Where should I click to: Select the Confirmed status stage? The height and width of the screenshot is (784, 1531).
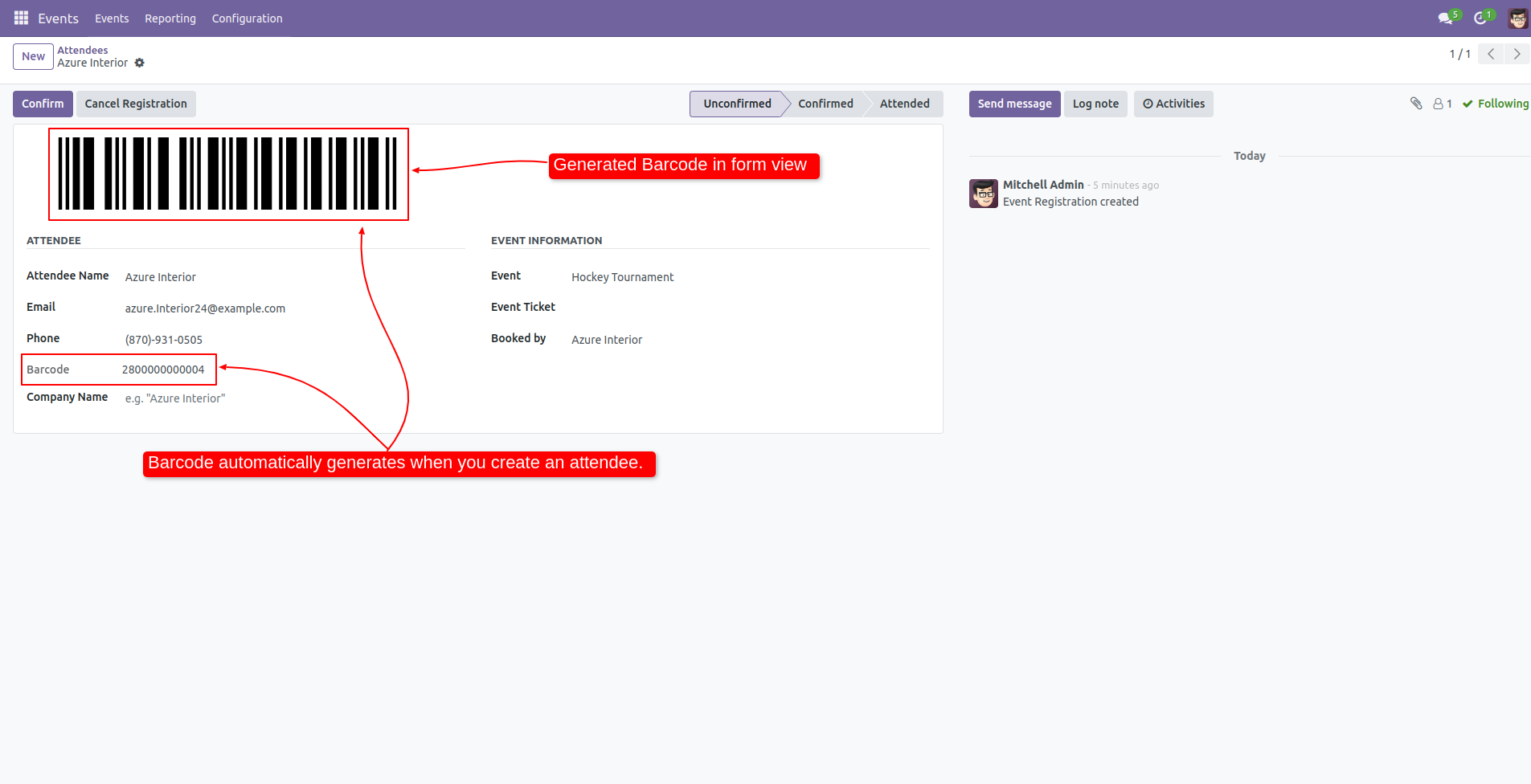tap(825, 104)
